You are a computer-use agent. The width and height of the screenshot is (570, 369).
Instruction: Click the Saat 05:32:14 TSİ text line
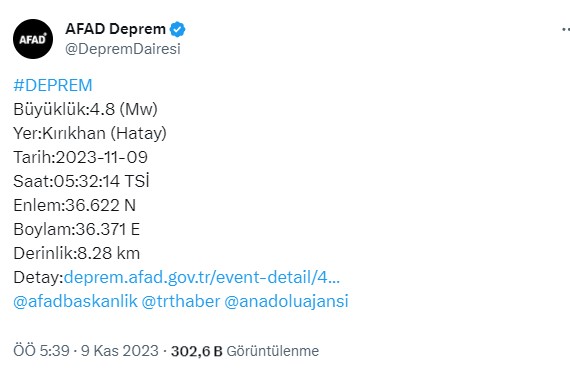81,181
